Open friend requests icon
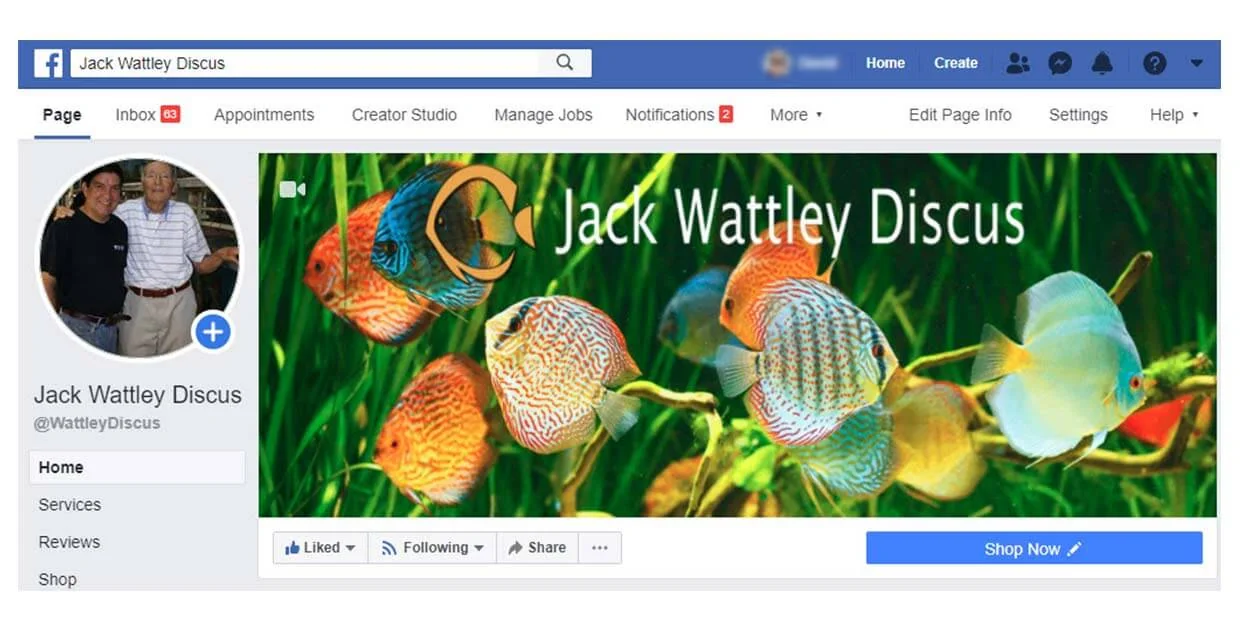The image size is (1240, 630). [1018, 63]
